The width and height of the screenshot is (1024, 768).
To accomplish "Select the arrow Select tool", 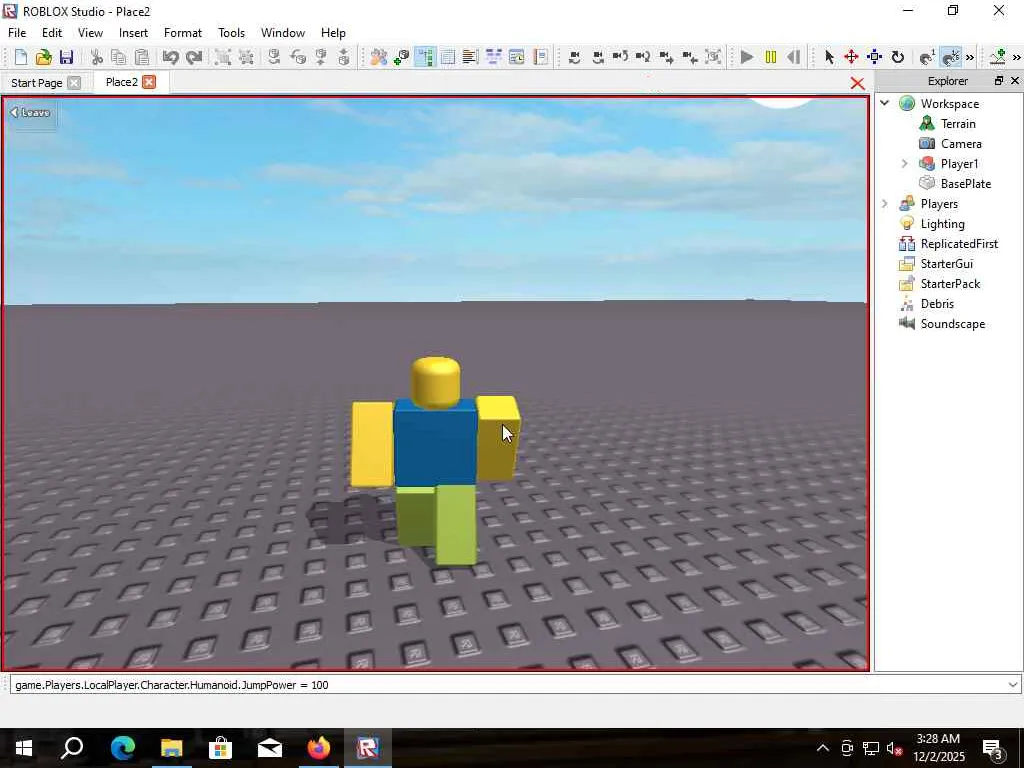I will click(829, 57).
